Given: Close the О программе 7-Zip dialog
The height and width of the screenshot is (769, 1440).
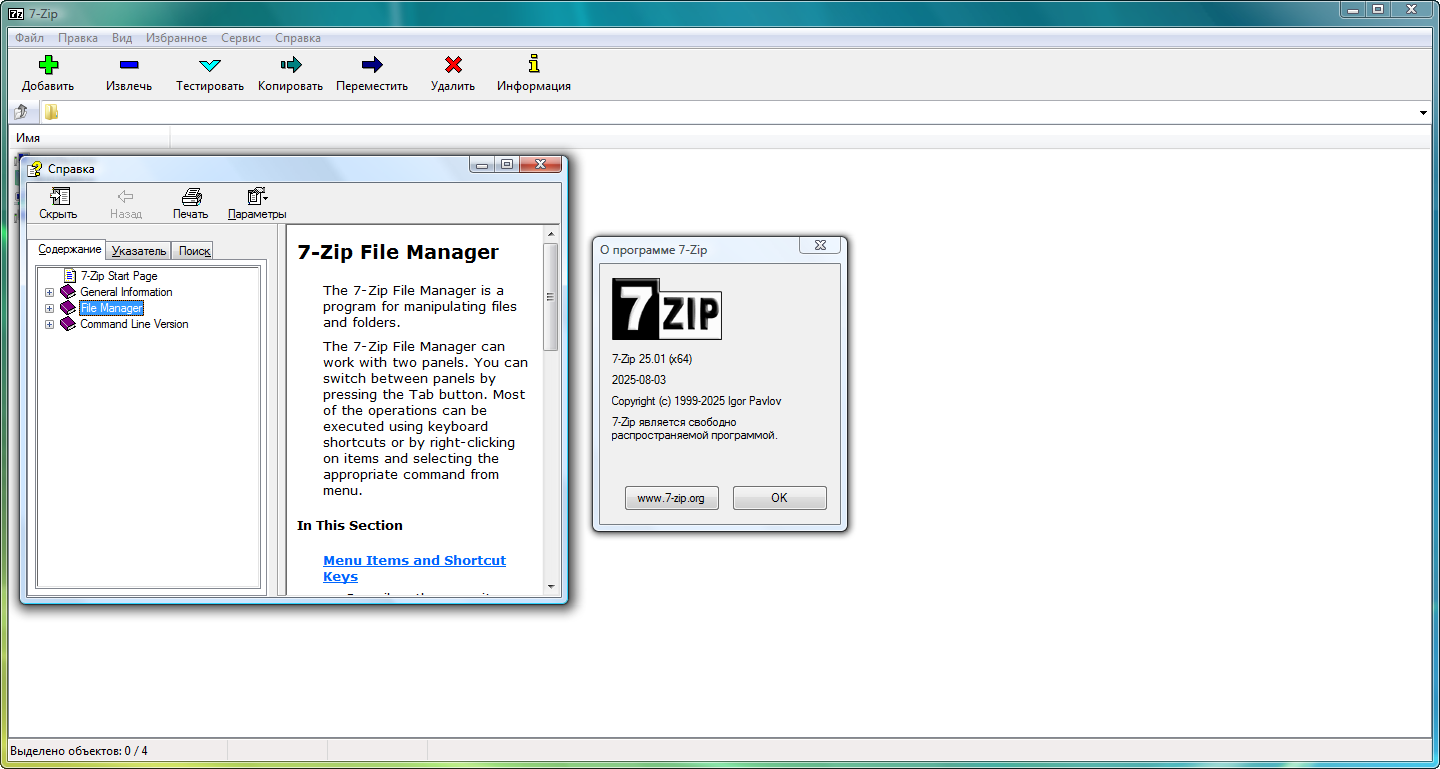Looking at the screenshot, I should pyautogui.click(x=820, y=246).
